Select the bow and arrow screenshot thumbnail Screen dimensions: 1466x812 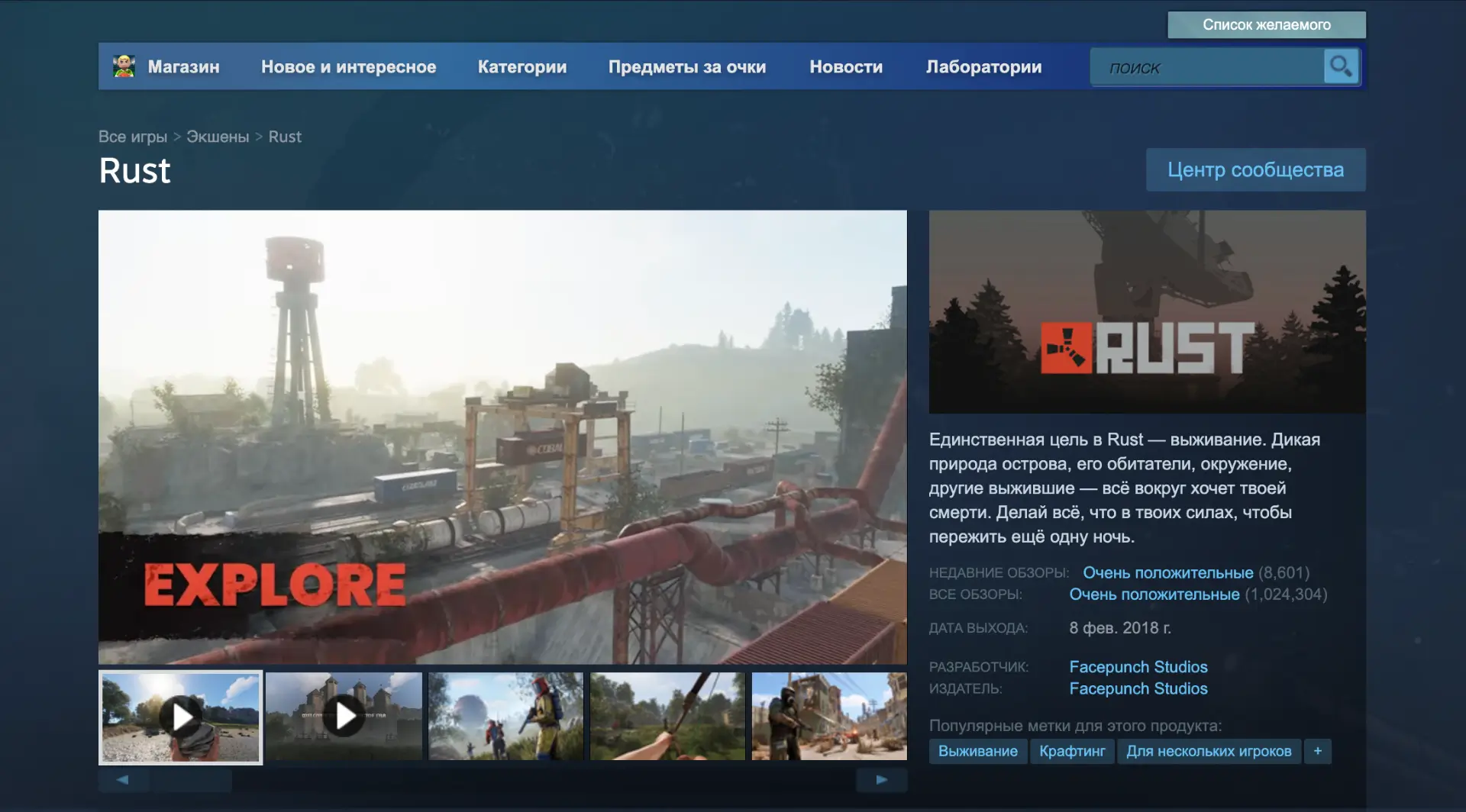click(668, 716)
